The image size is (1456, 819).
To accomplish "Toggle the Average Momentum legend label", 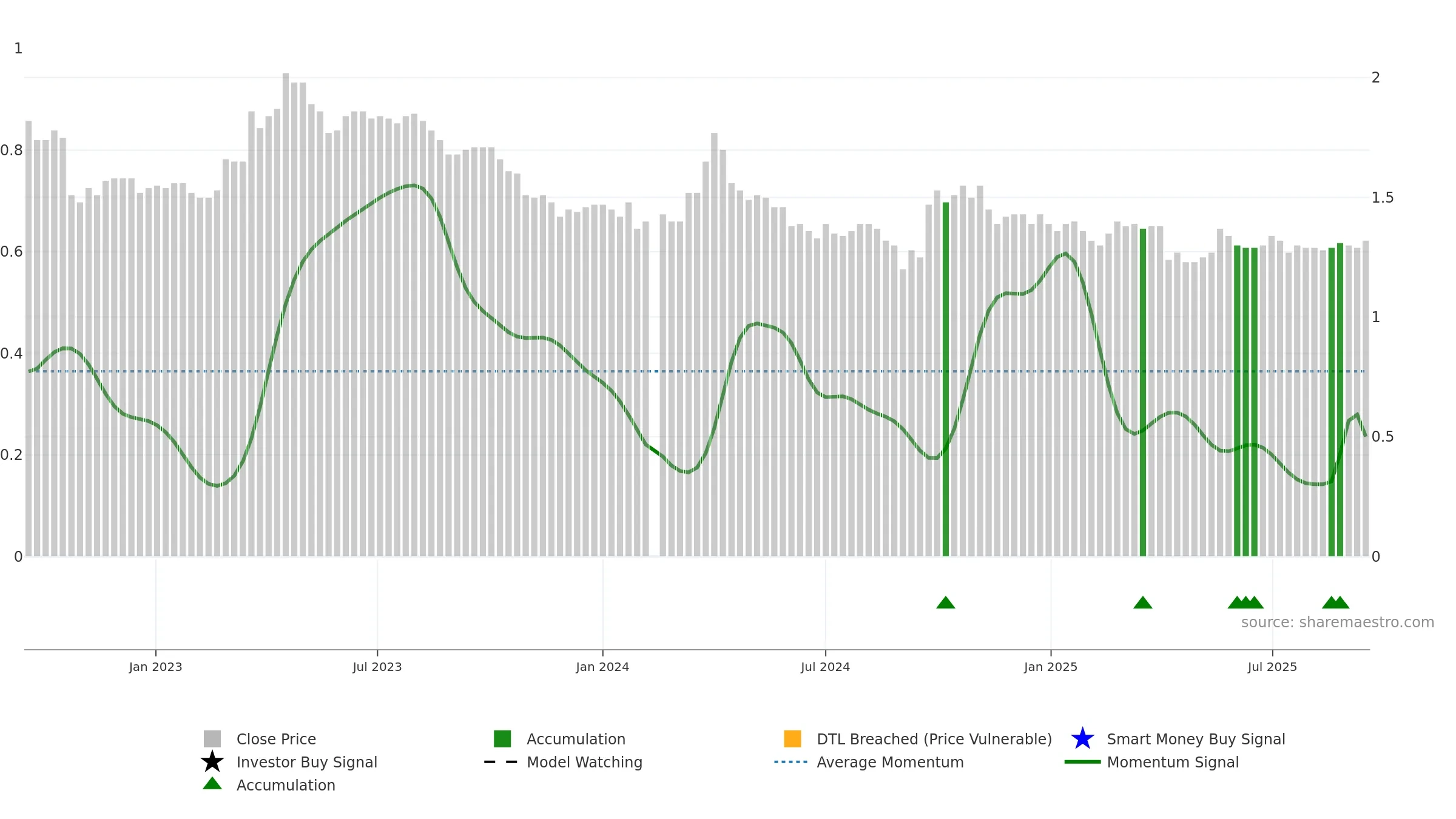I will pos(890,763).
